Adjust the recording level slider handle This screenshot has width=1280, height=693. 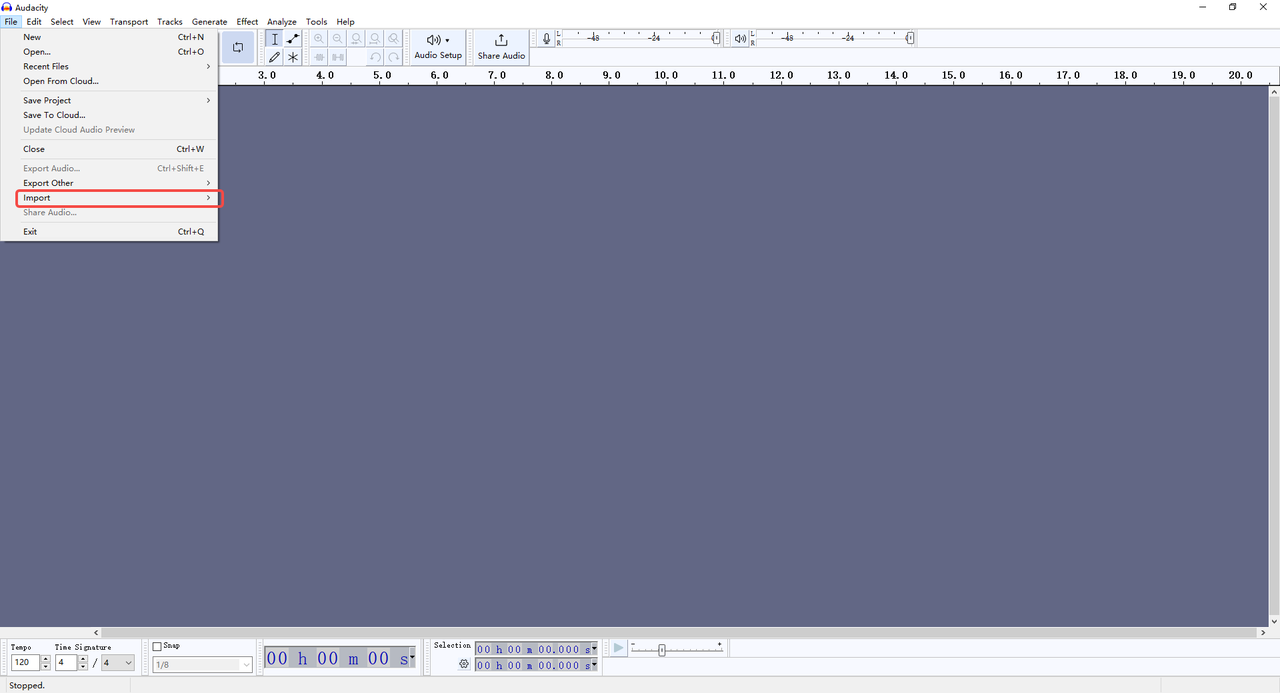716,38
